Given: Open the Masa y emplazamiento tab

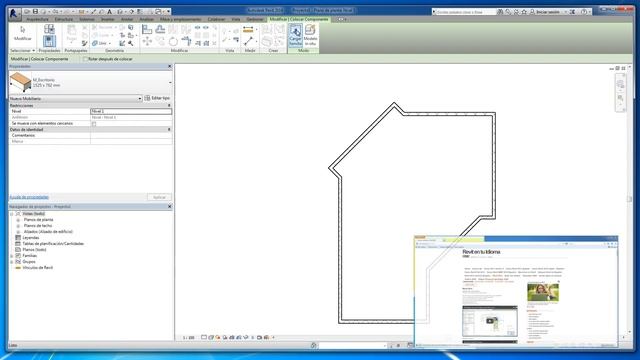Looking at the screenshot, I should pyautogui.click(x=180, y=19).
